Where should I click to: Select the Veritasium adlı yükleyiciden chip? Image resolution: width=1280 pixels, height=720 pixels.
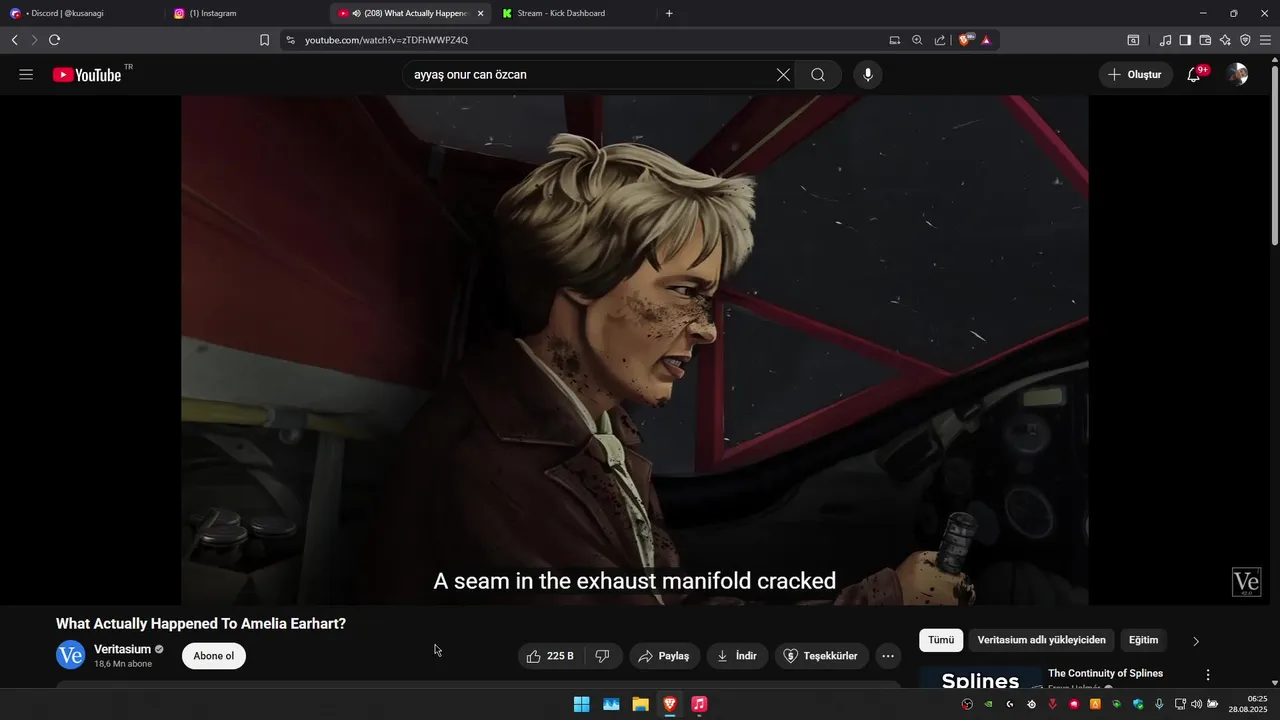click(1042, 640)
